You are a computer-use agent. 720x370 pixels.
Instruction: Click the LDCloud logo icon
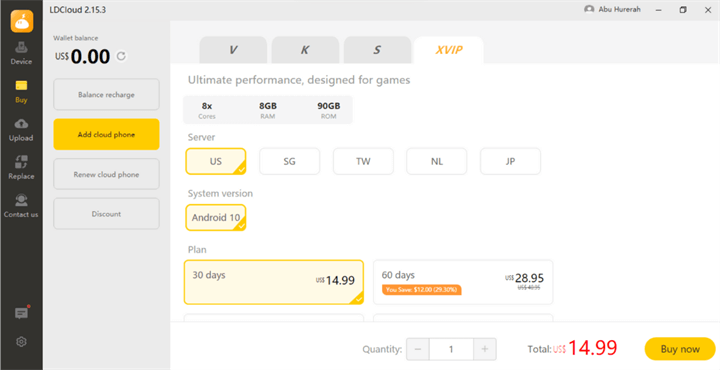pos(22,21)
